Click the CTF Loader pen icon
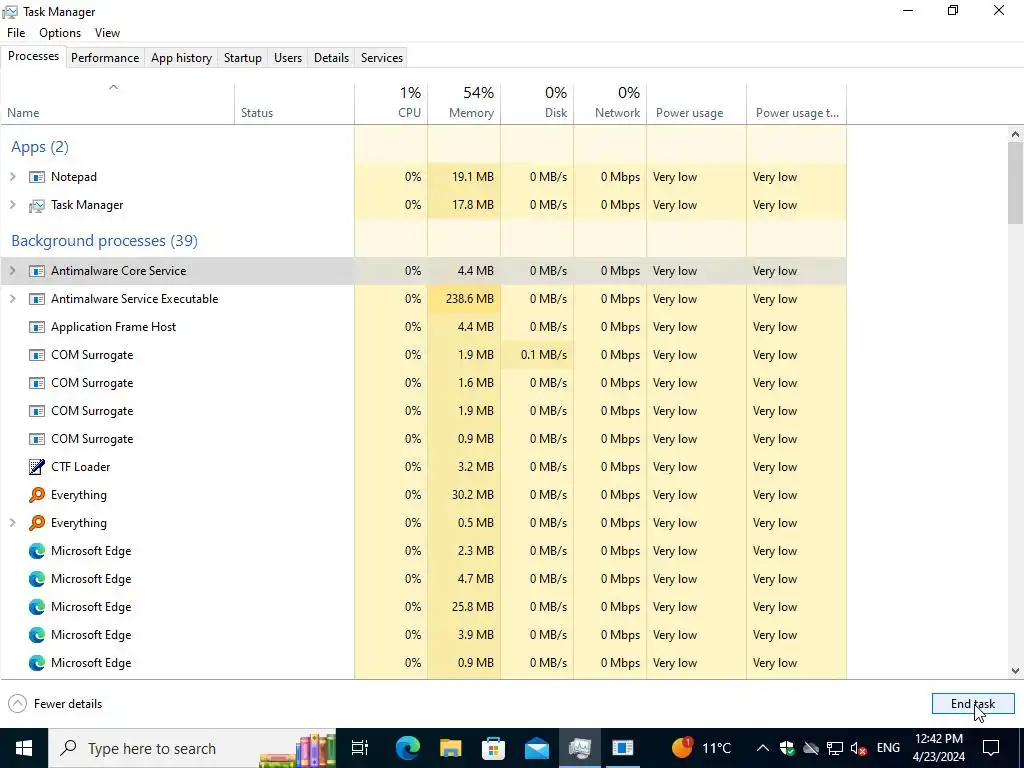 point(37,467)
